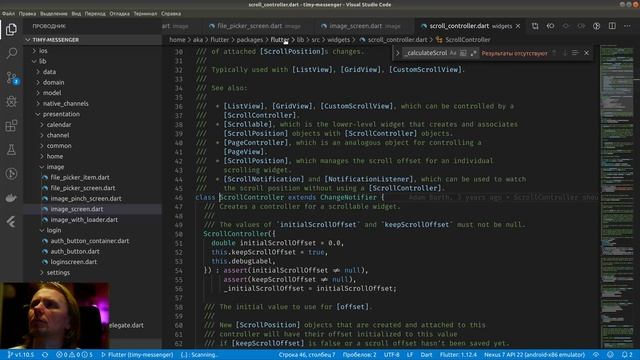Toggle Match Whole Word in the find widget
This screenshot has height=360, width=640.
coord(463,53)
